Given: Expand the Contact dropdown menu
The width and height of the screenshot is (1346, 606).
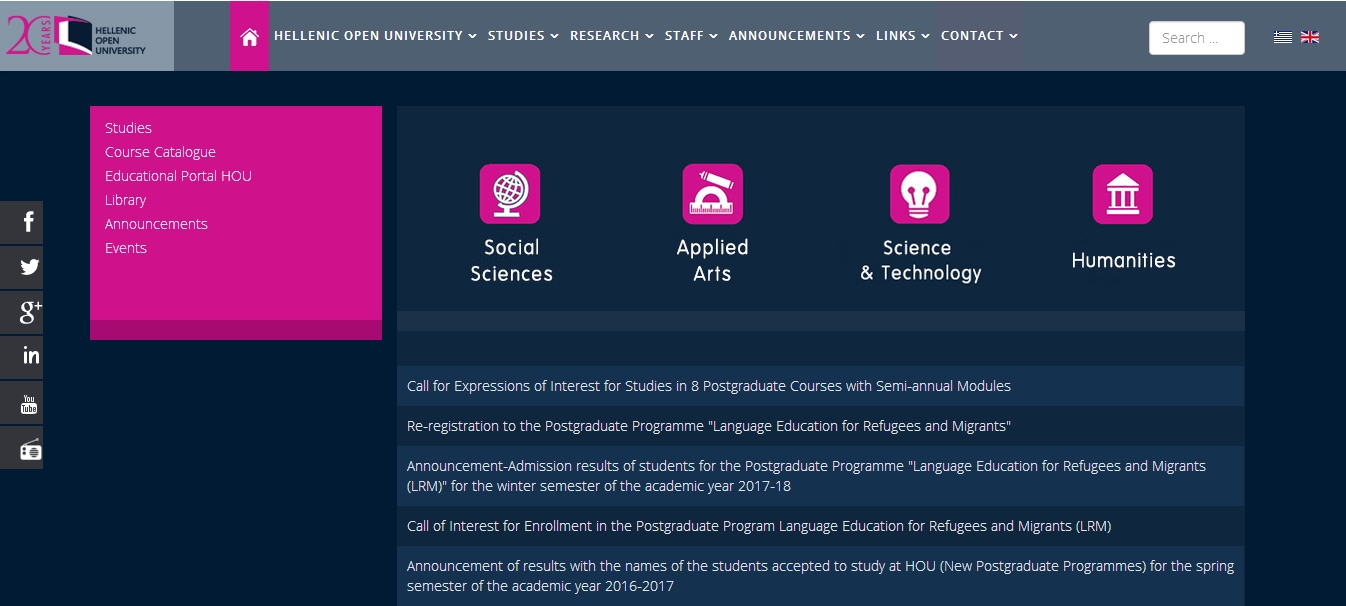Looking at the screenshot, I should click(x=979, y=36).
